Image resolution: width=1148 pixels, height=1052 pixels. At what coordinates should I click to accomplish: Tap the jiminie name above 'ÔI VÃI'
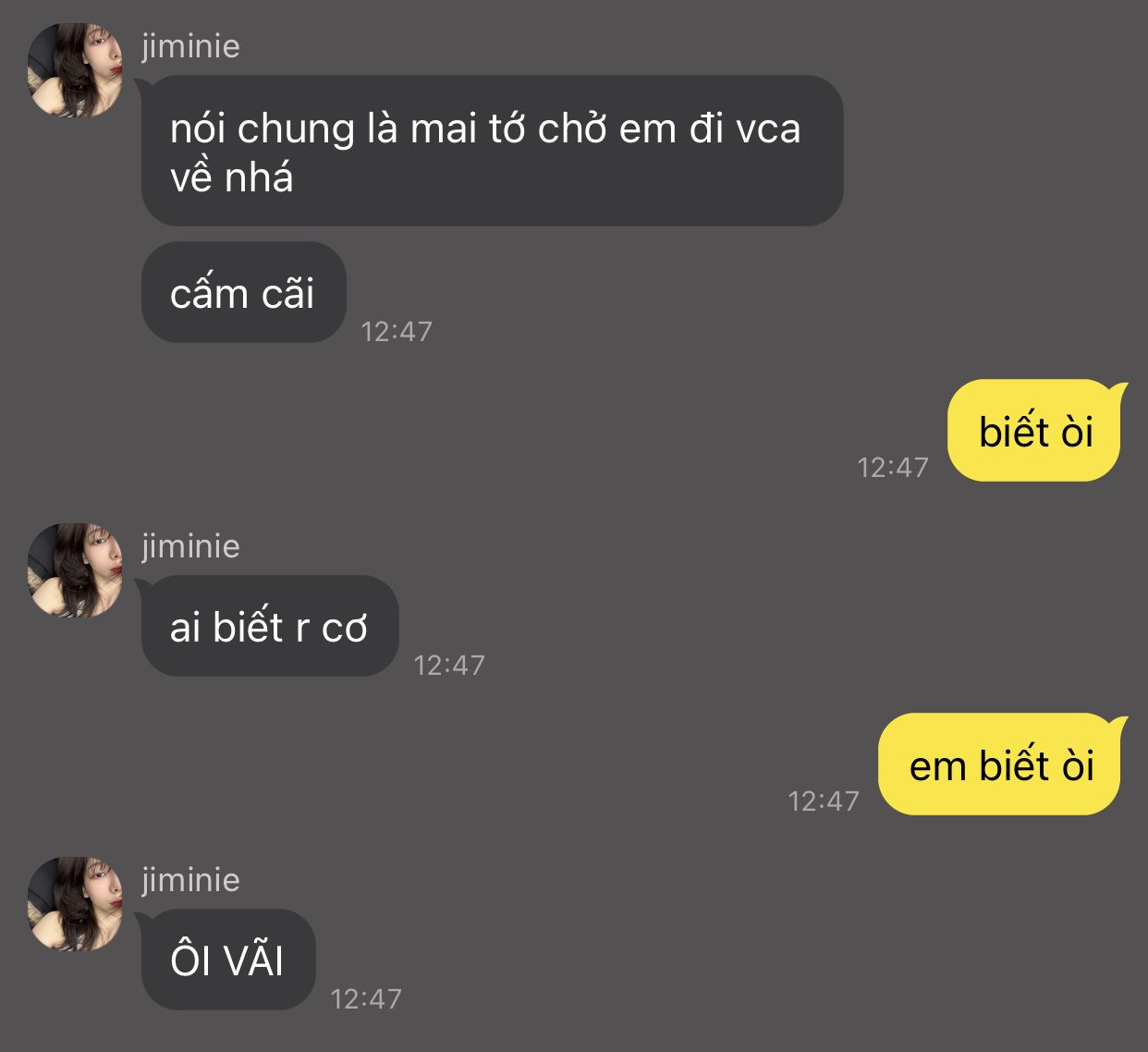pyautogui.click(x=190, y=879)
